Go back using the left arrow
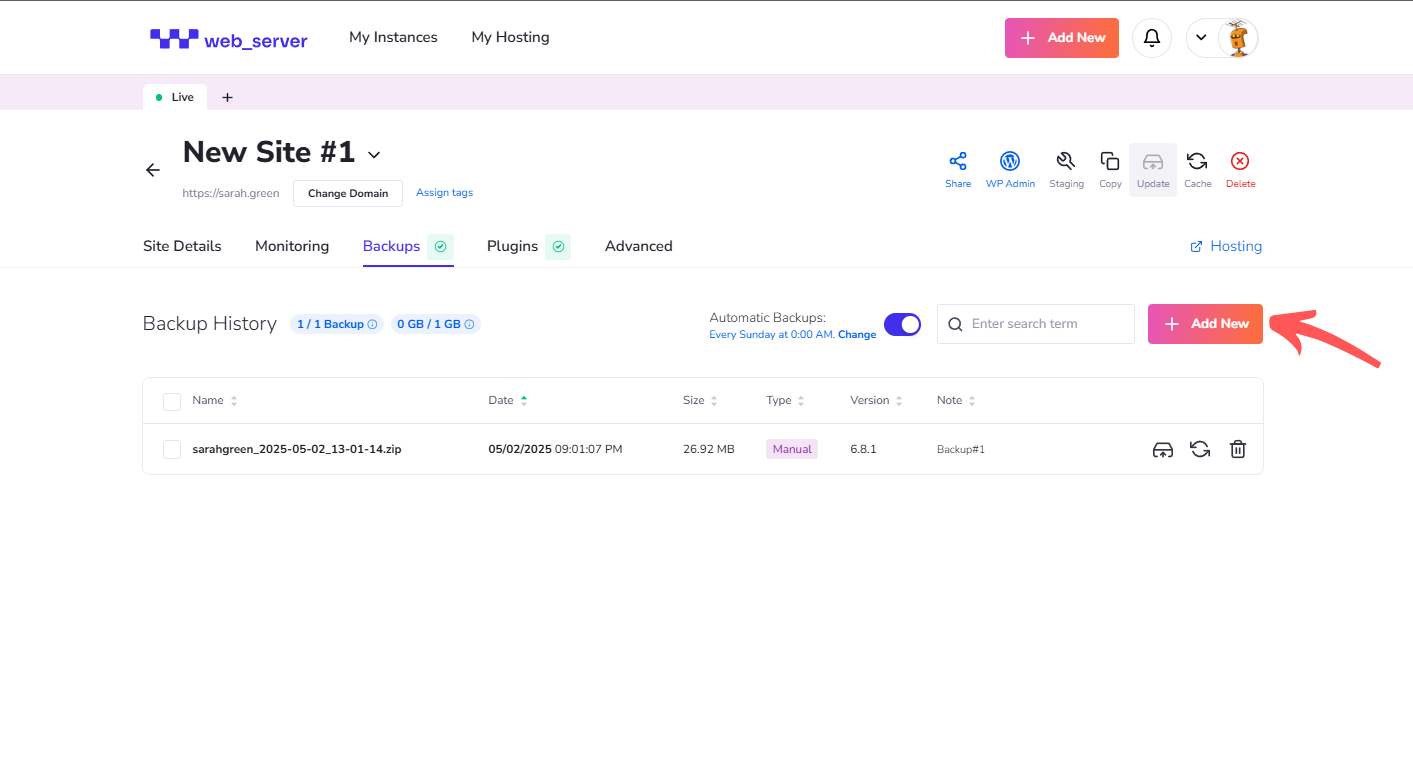Image resolution: width=1413 pixels, height=781 pixels. pos(153,170)
